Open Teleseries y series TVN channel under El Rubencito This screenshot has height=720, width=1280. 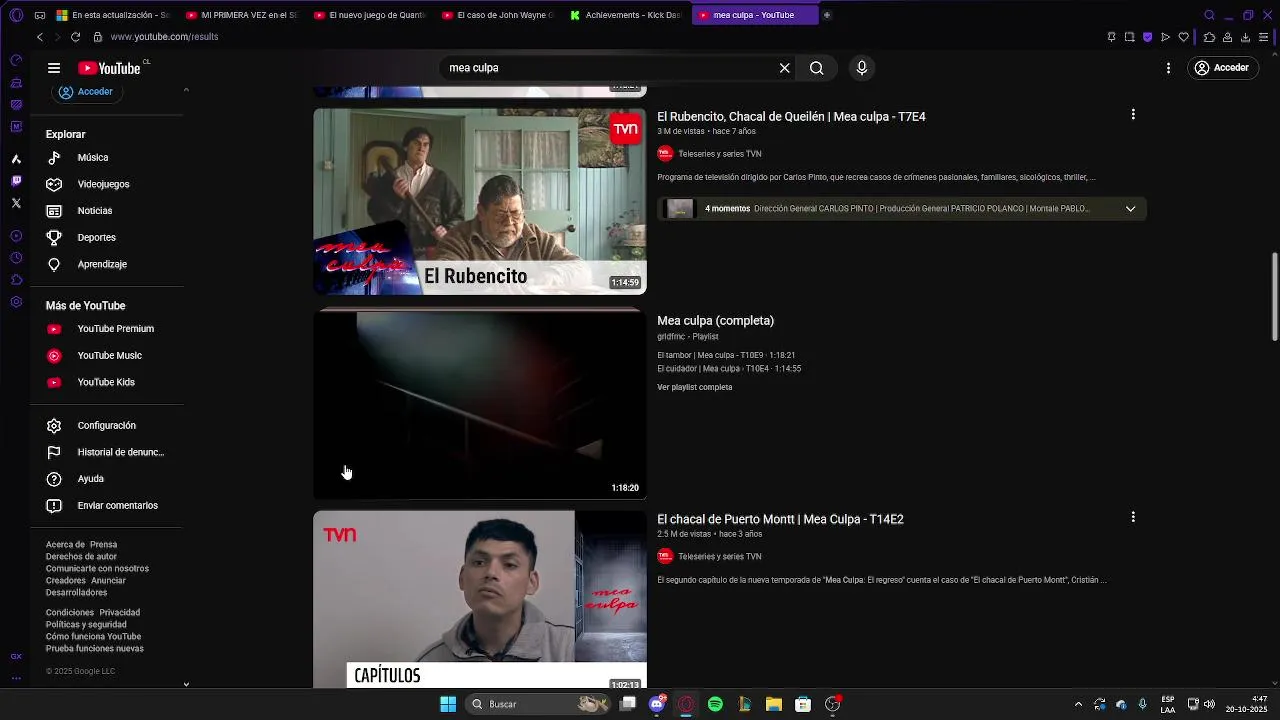719,154
